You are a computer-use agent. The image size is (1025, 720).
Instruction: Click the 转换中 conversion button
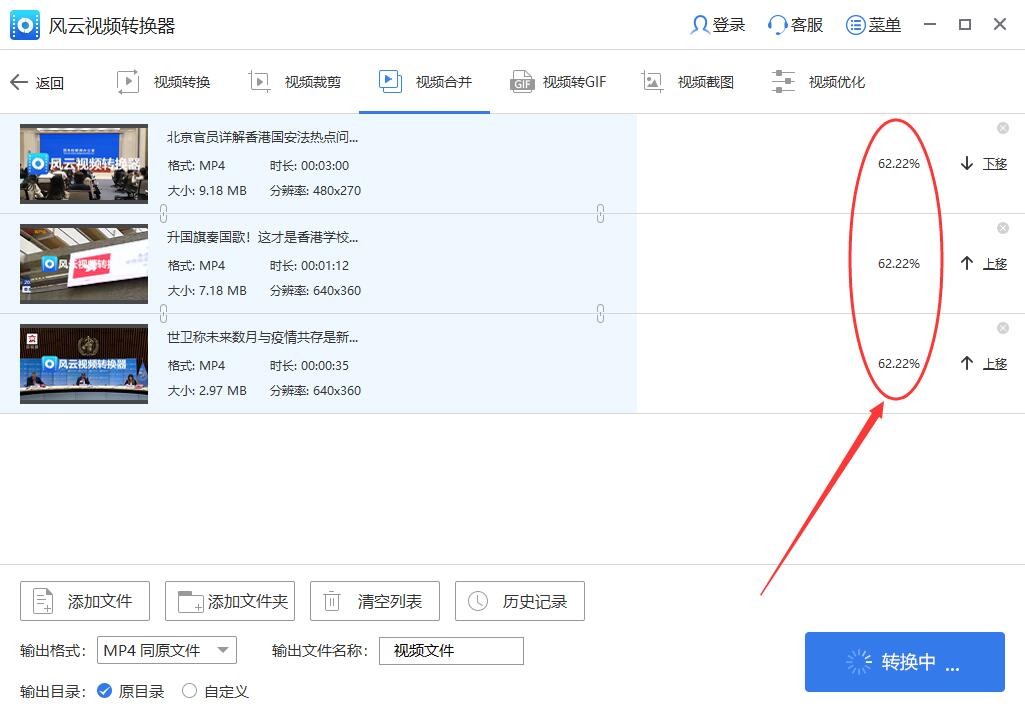(x=903, y=661)
